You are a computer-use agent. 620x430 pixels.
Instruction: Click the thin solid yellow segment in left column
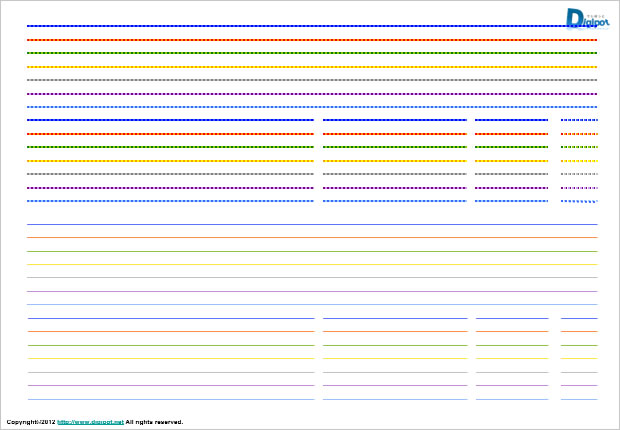[x=170, y=358]
